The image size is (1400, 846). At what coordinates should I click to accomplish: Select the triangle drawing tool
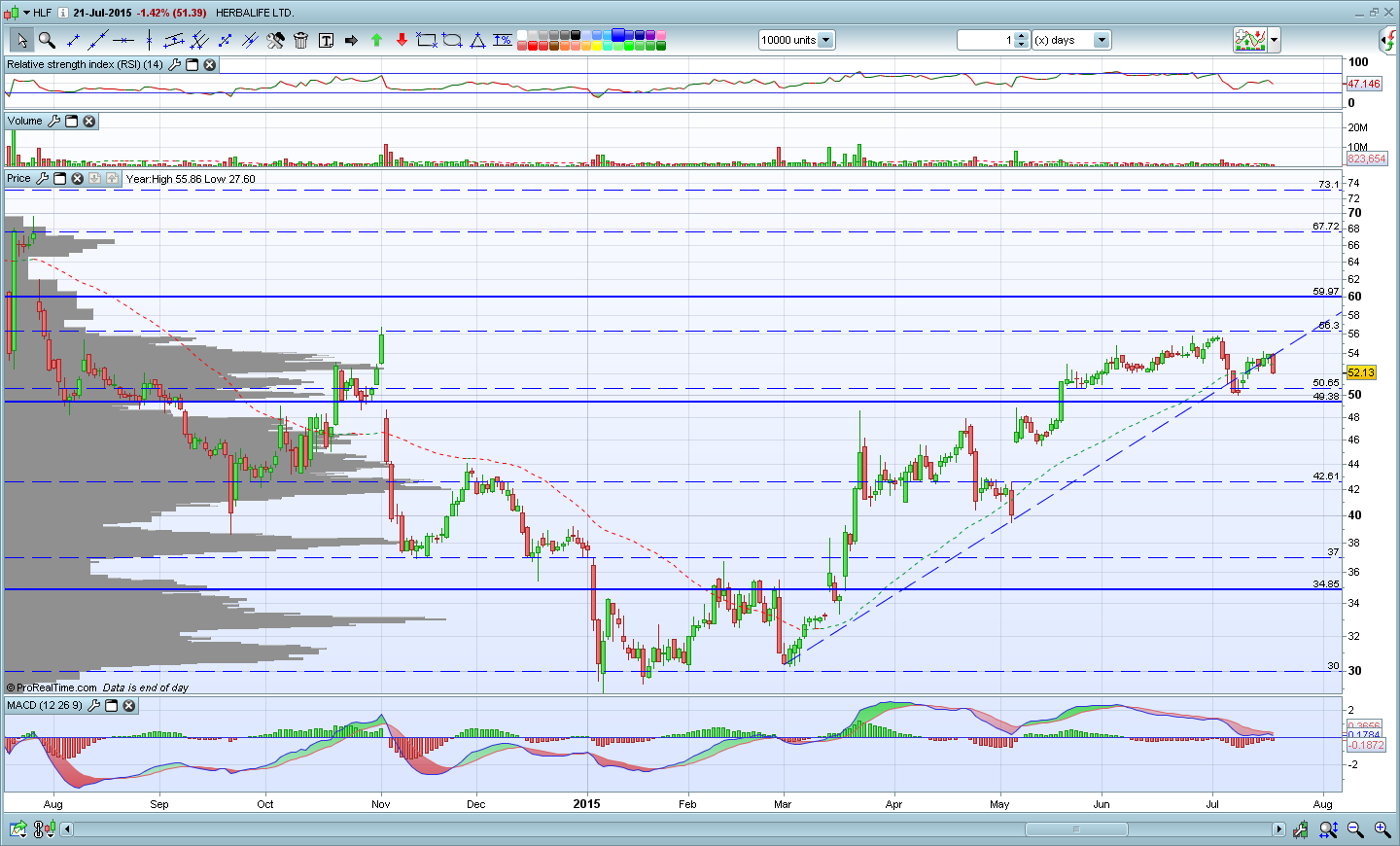[477, 40]
